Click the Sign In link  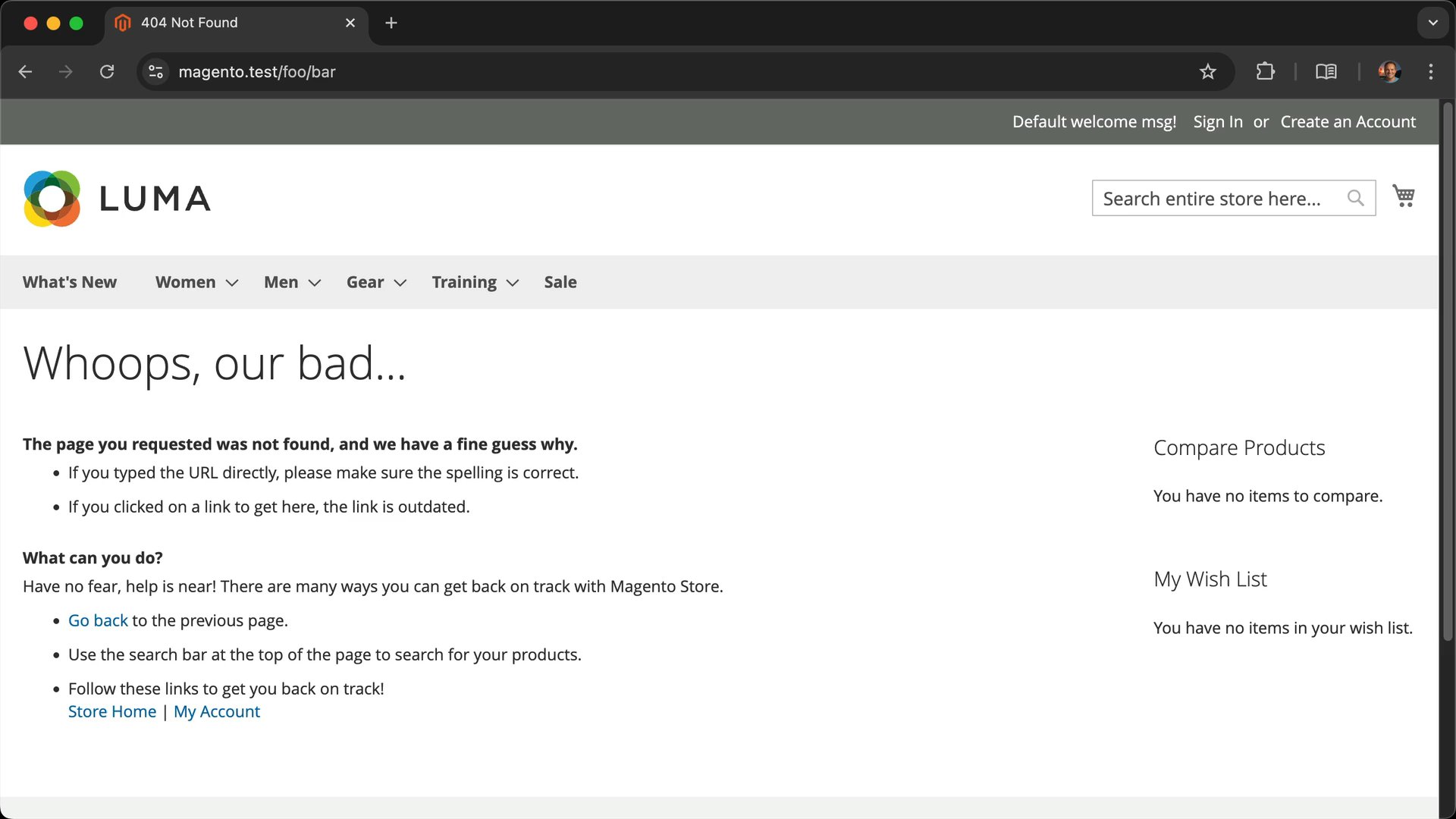click(1218, 122)
